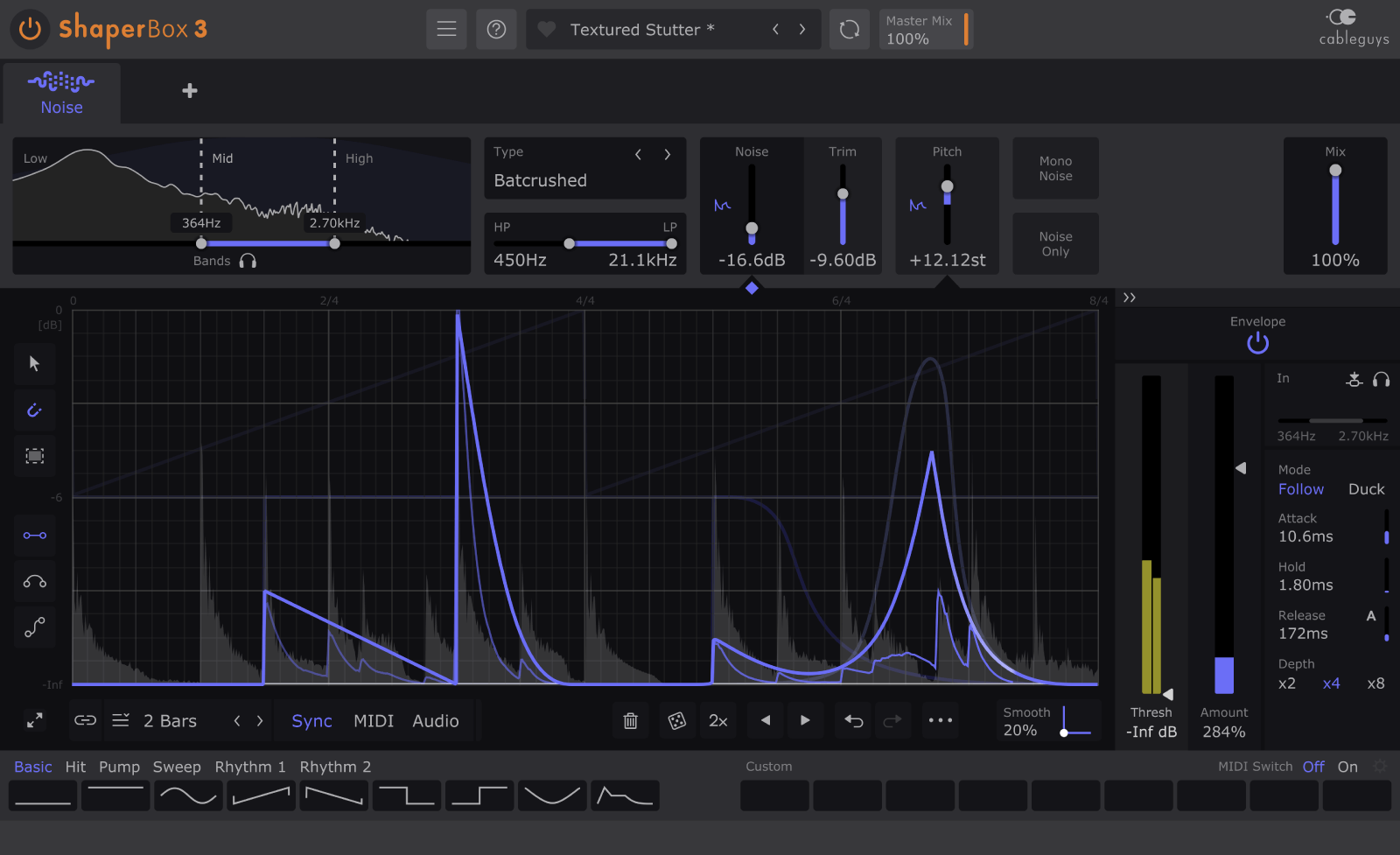Click the trash delete wave icon
The height and width of the screenshot is (855, 1400).
click(x=630, y=720)
